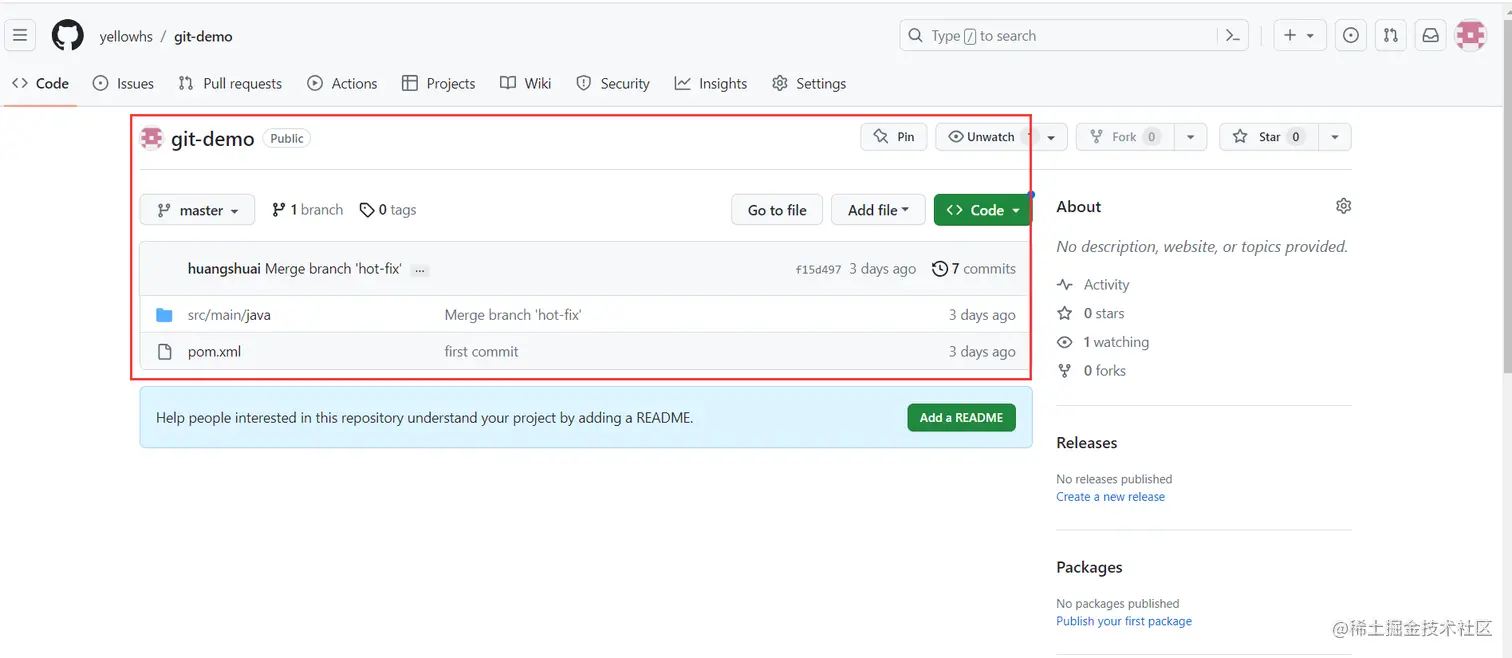
Task: Open the pom.xml file
Action: [x=214, y=352]
